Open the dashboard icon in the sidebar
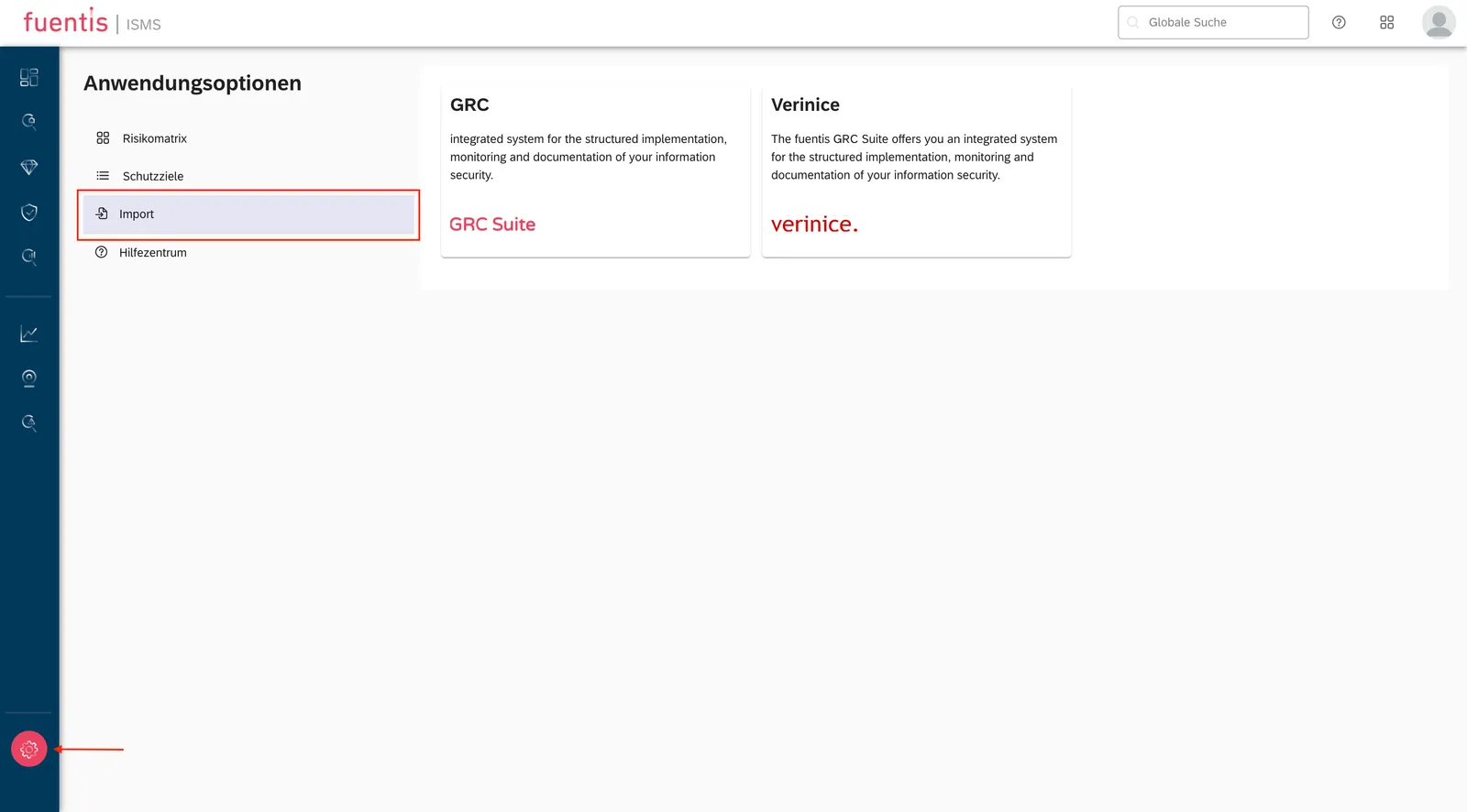Image resolution: width=1467 pixels, height=812 pixels. [x=29, y=78]
